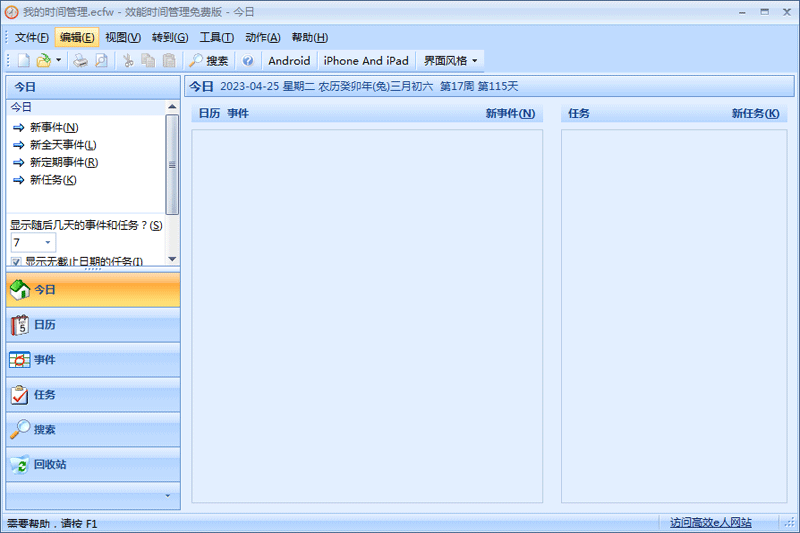Image resolution: width=800 pixels, height=533 pixels.
Task: Click the 搜索 toolbar button
Action: coord(208,61)
